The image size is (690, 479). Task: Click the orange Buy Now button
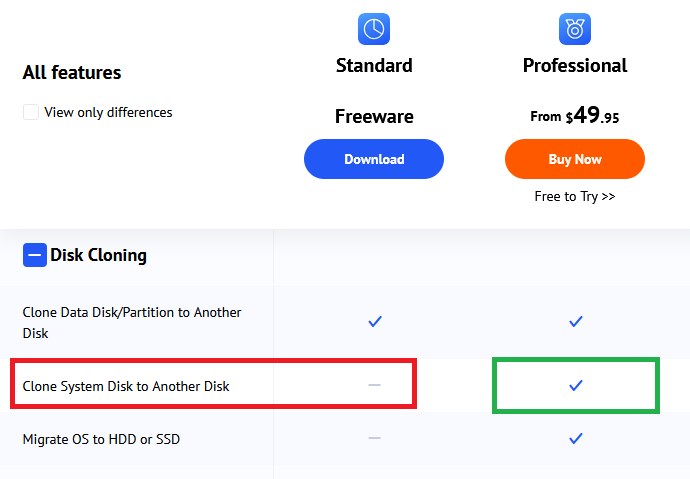point(575,159)
